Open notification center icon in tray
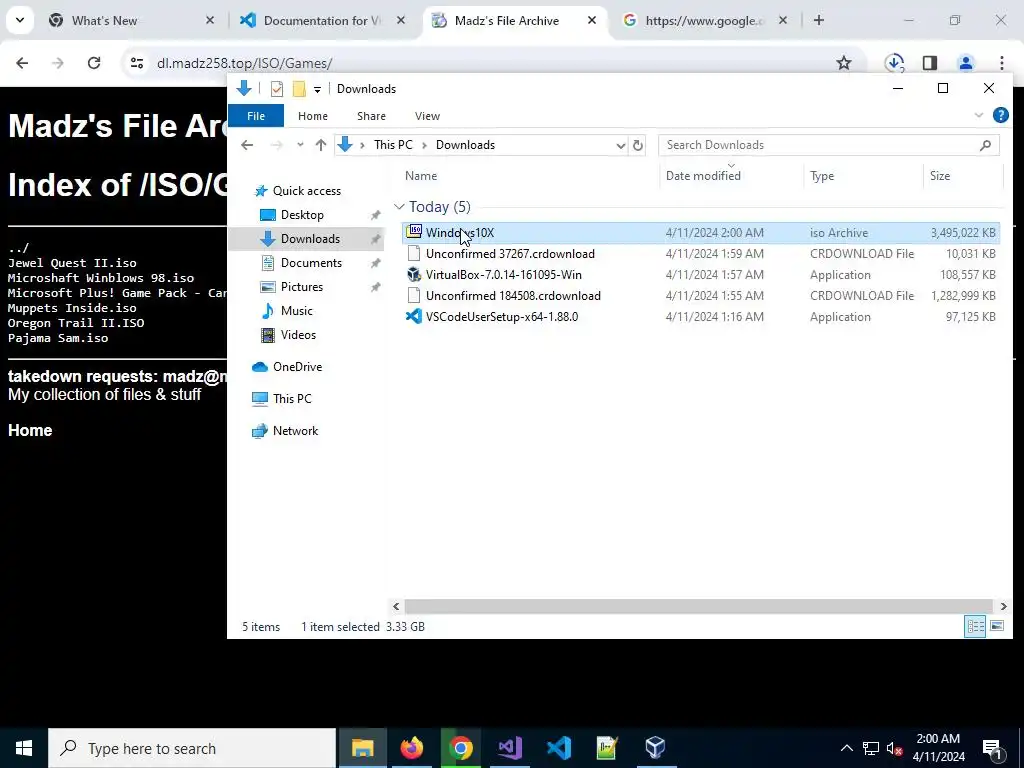Image resolution: width=1024 pixels, height=768 pixels. coord(993,748)
